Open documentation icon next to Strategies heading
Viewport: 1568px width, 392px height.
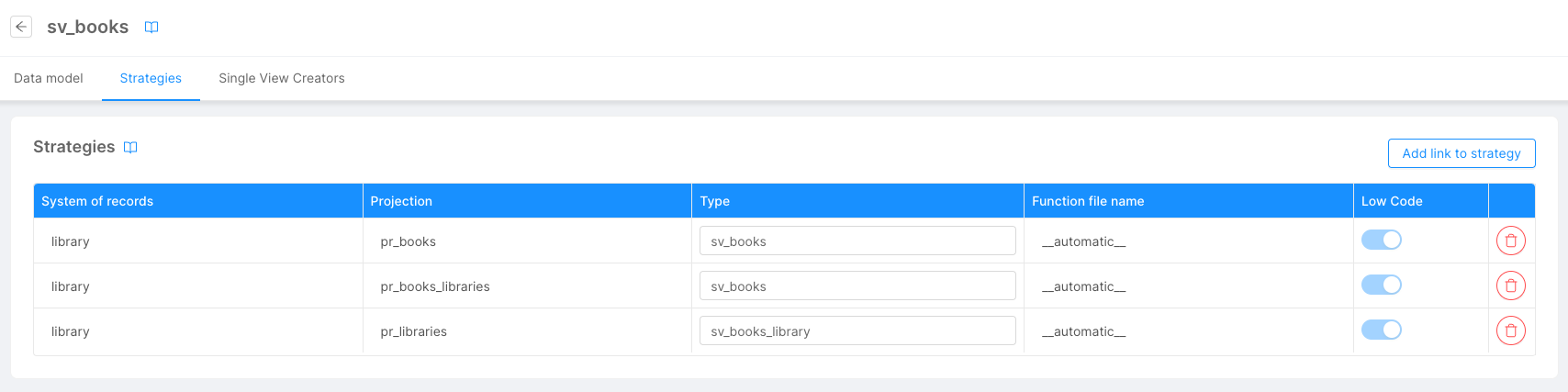[x=130, y=148]
